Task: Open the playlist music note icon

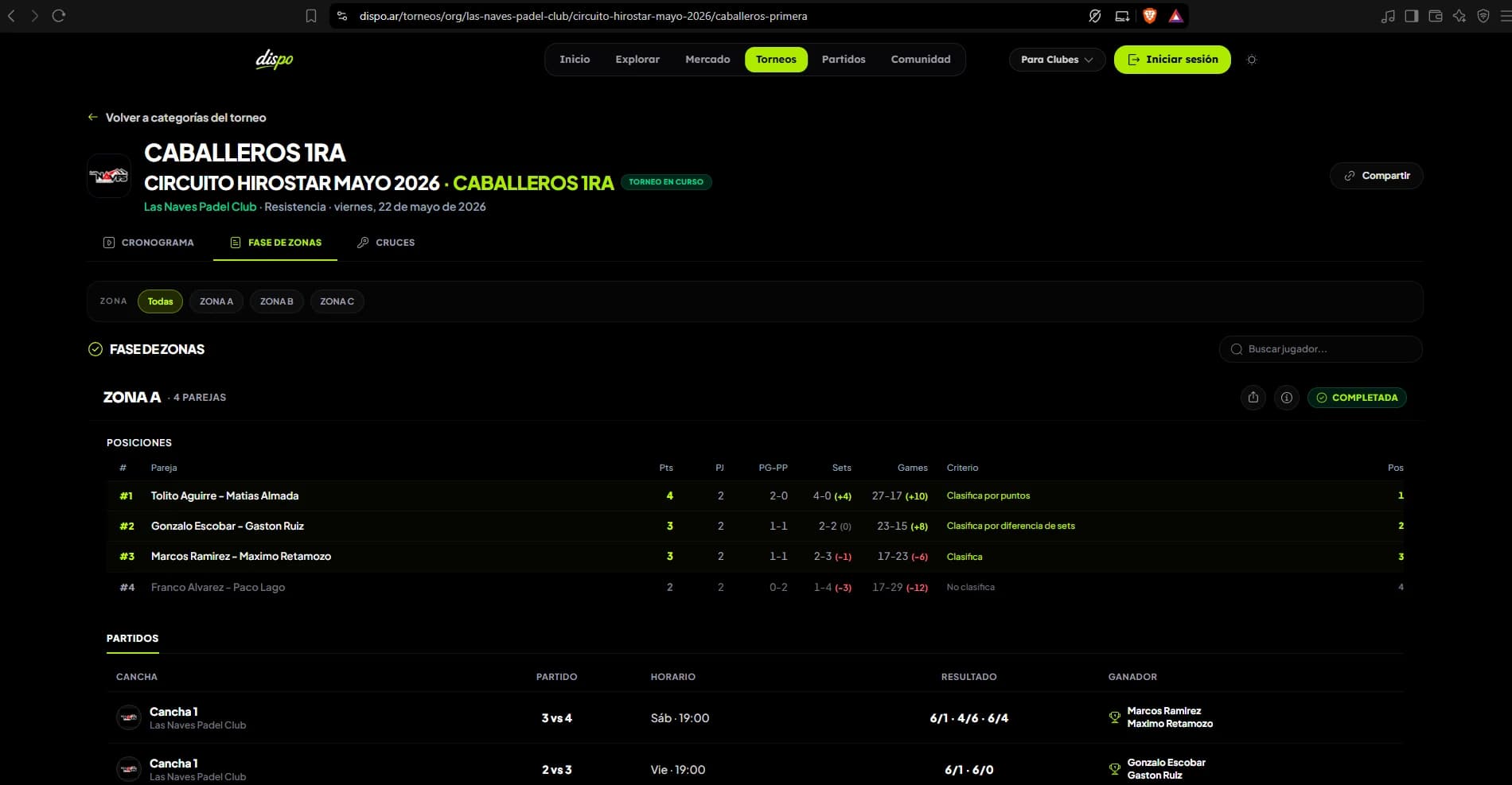Action: (x=1388, y=16)
